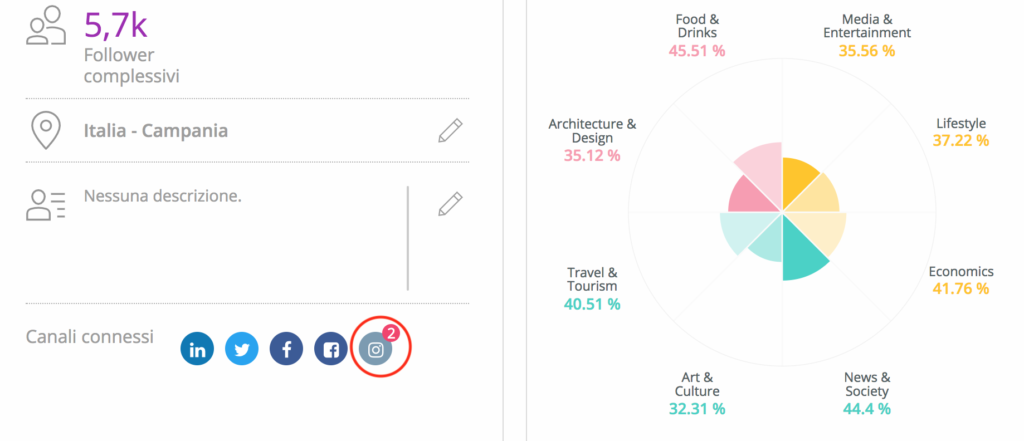Click the 5,7k total followers count
1024x441 pixels.
point(116,24)
